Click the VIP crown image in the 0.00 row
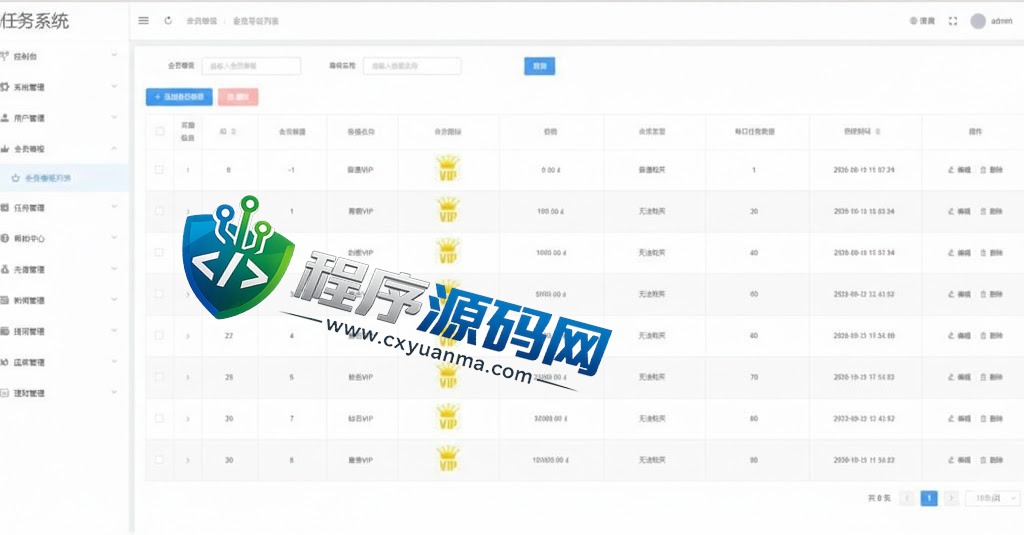The image size is (1024, 535). [x=448, y=169]
